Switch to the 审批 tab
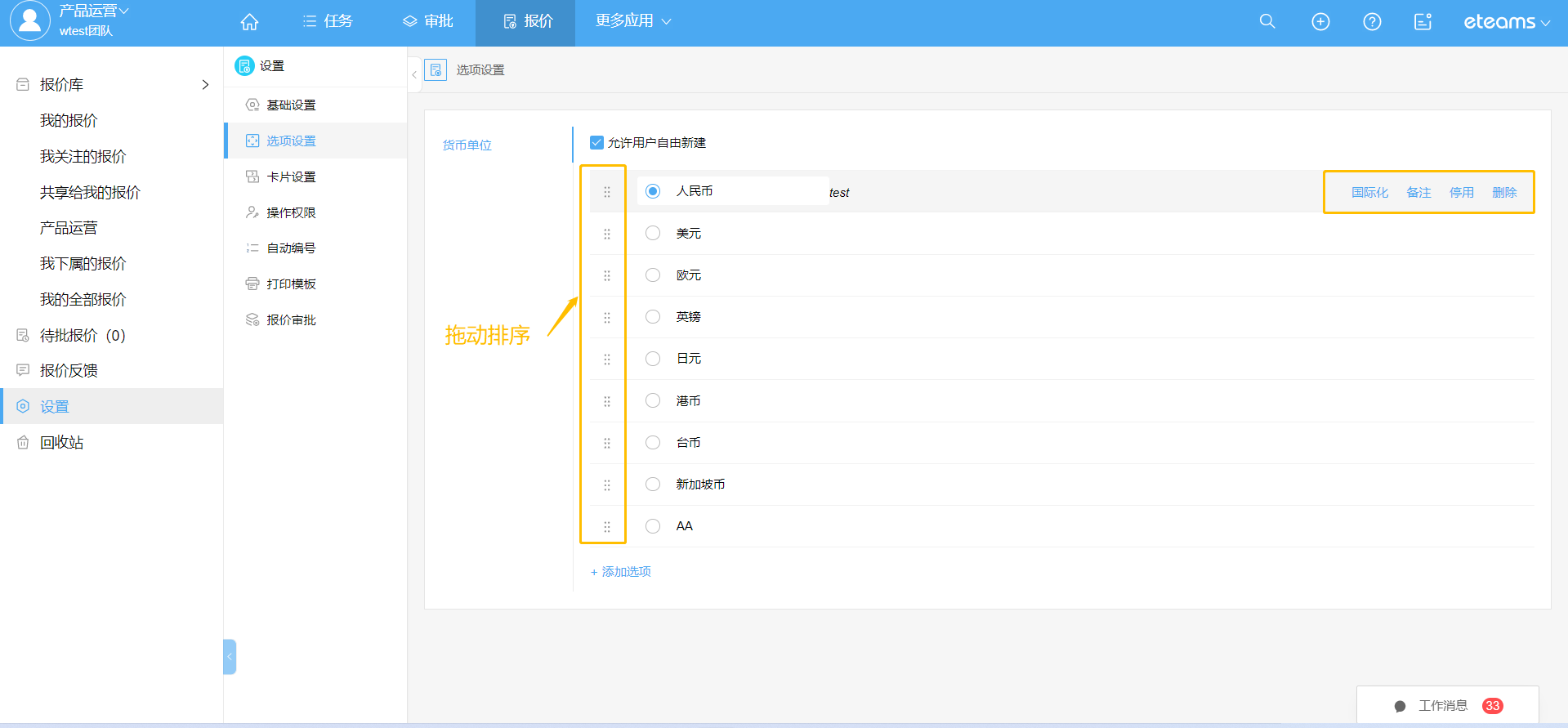Viewport: 1568px width, 728px height. tap(428, 21)
